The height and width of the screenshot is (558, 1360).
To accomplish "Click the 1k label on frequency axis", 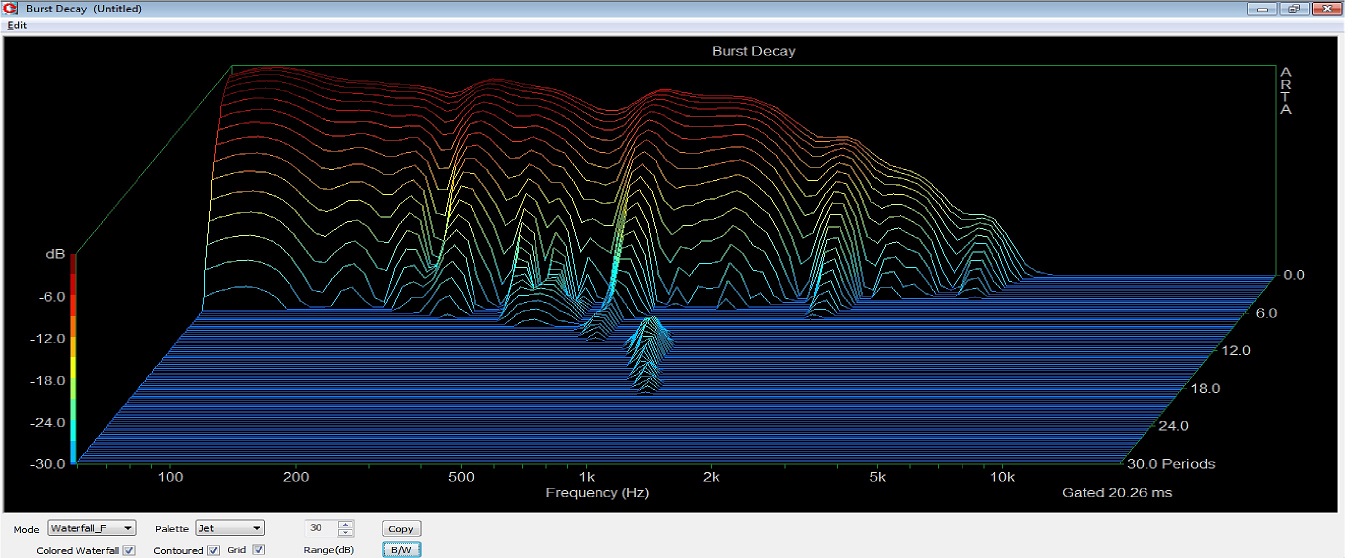I will click(586, 478).
